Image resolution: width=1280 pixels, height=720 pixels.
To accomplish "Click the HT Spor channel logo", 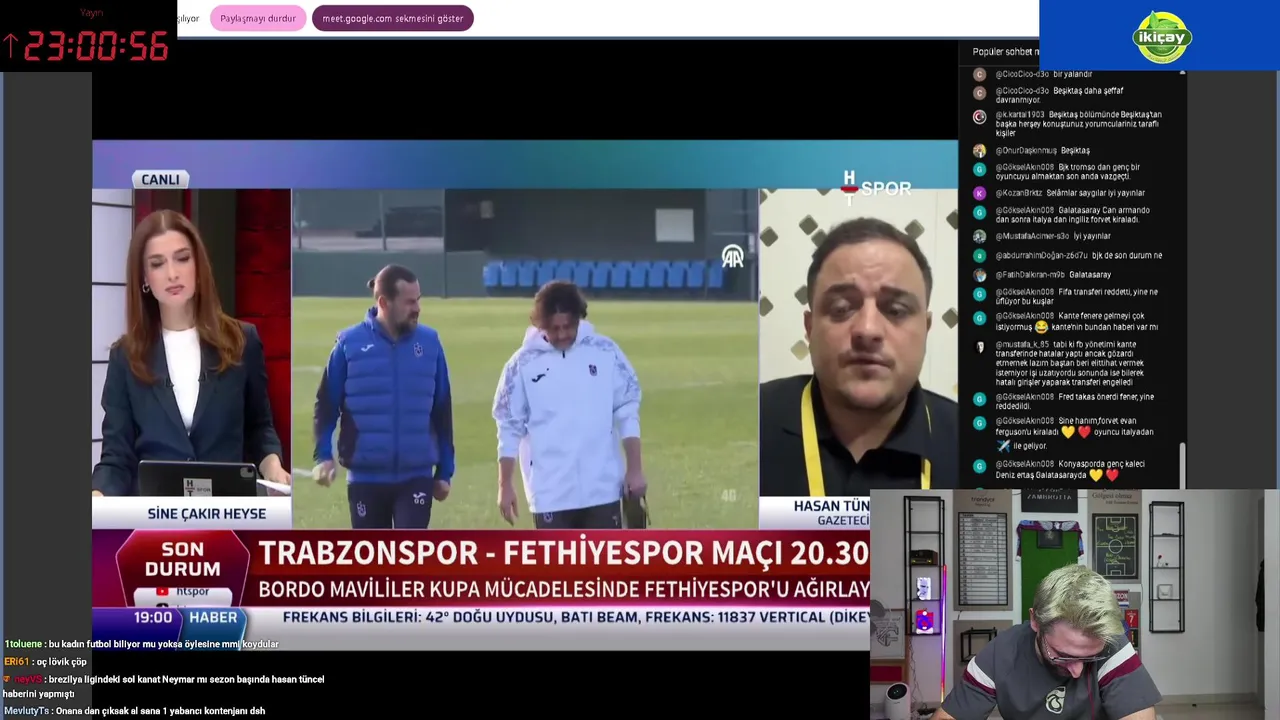I will click(876, 188).
